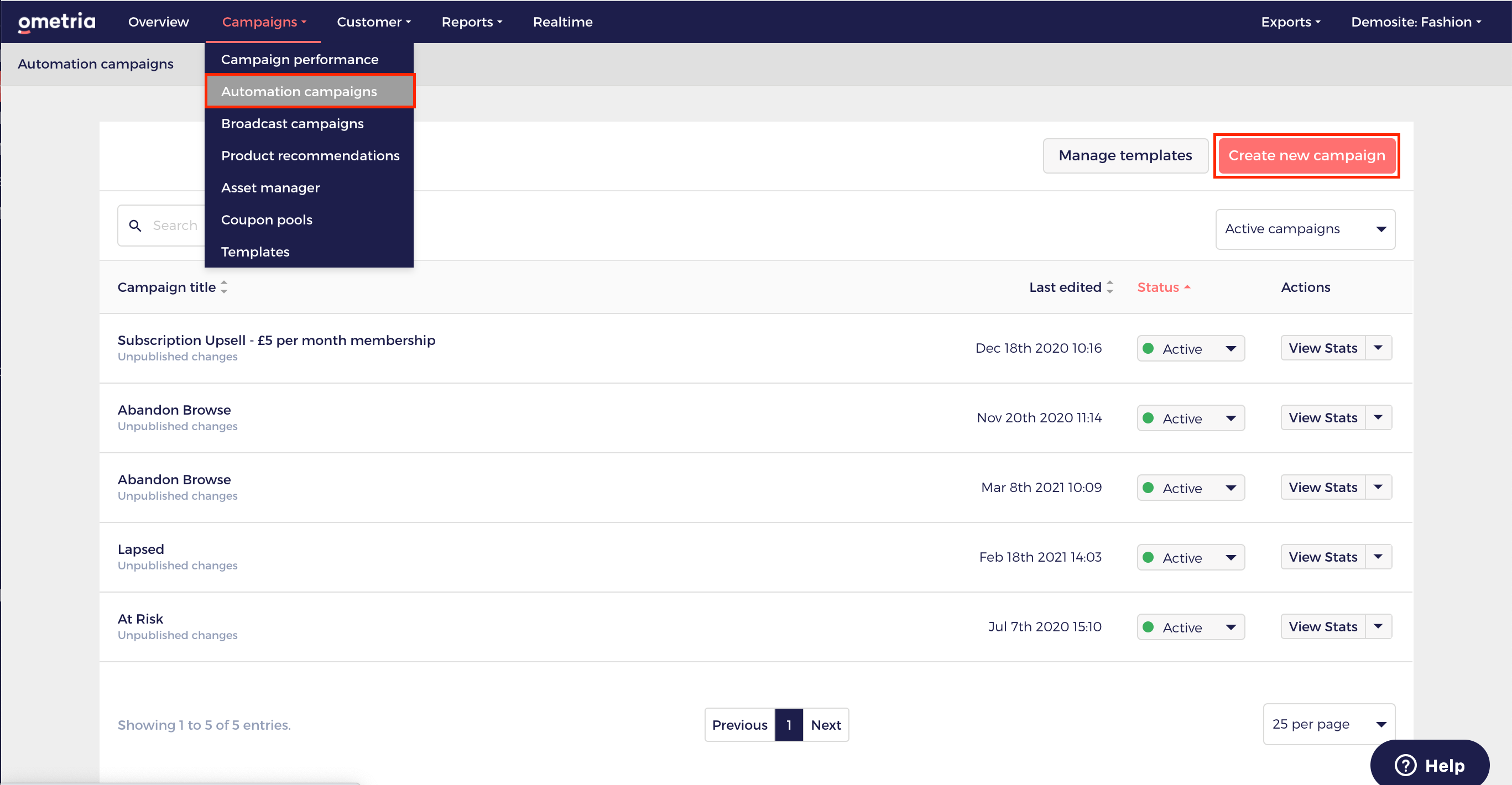The image size is (1512, 785).
Task: Open actions caret for At Risk row
Action: pyautogui.click(x=1378, y=626)
